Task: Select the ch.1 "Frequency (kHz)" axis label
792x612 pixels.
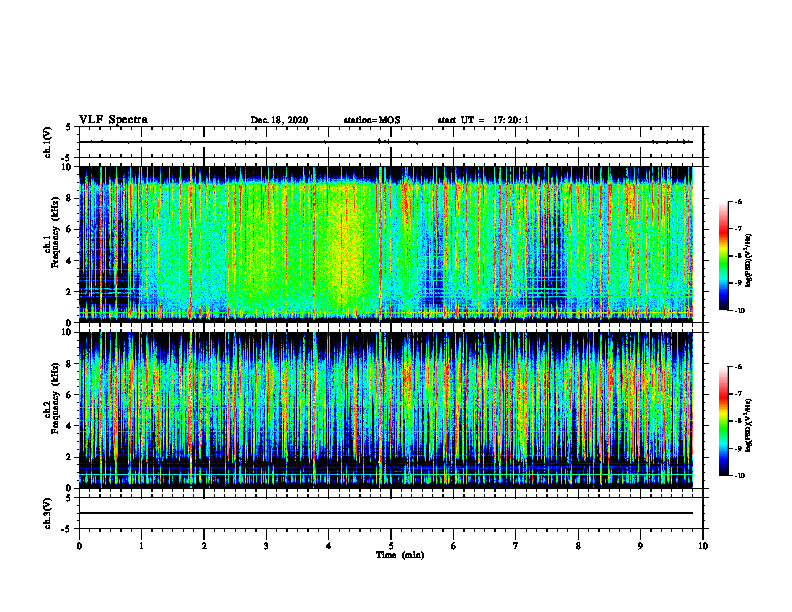Action: click(55, 233)
